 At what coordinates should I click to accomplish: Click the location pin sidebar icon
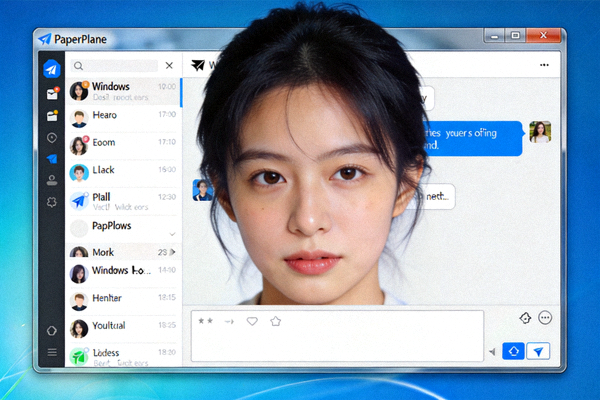(x=52, y=138)
